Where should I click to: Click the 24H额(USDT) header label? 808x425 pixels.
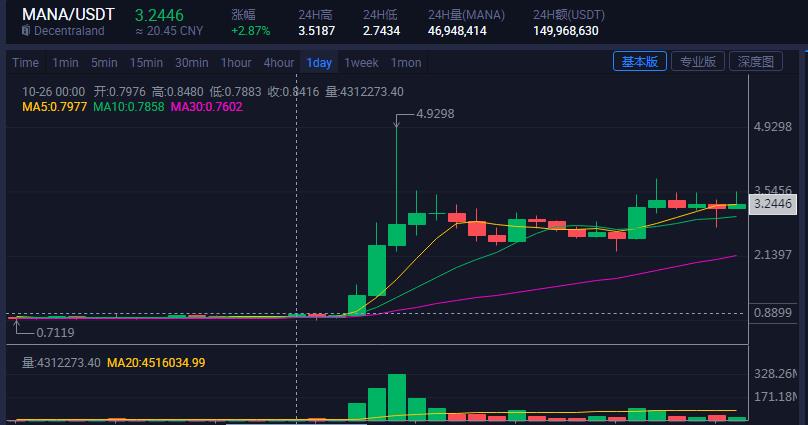click(x=569, y=15)
